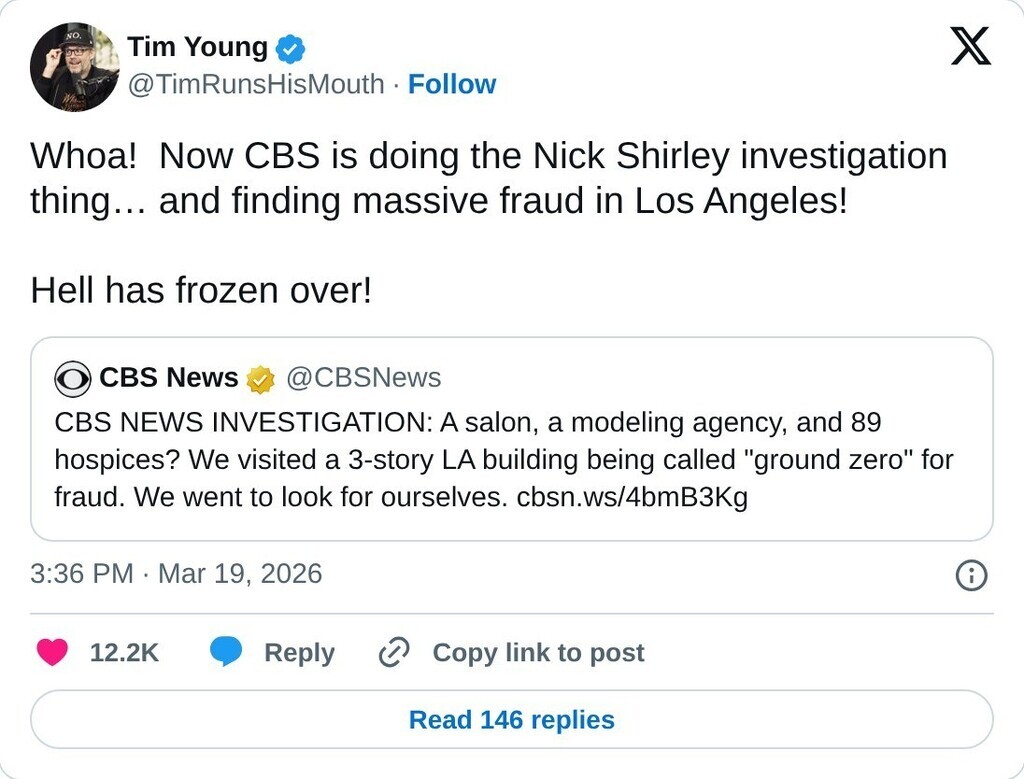Click the chain link copy icon

coord(394,653)
